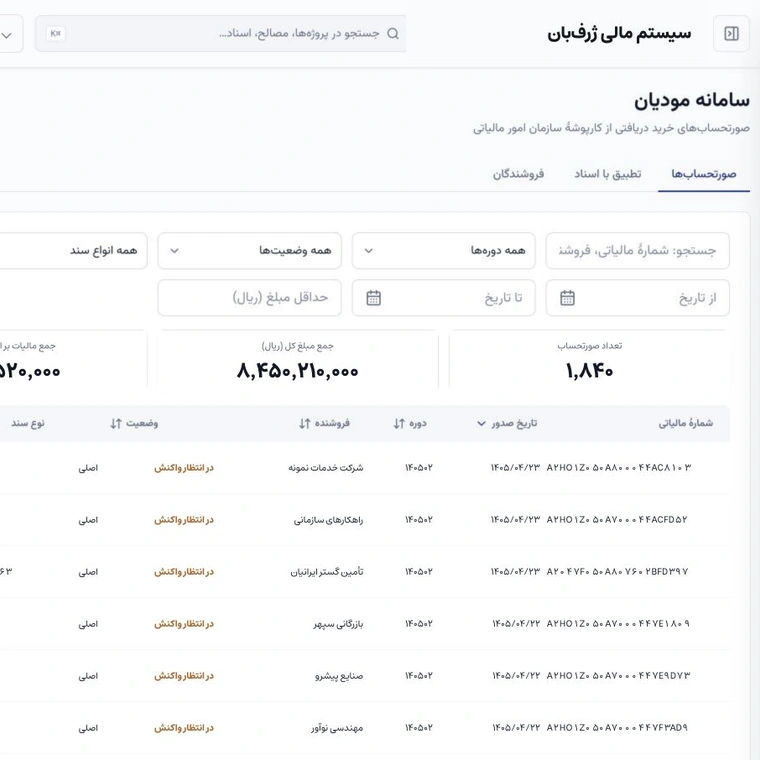Open the 'همه دوره‌ها' dropdown
Screen dimensions: 760x760
[x=443, y=251]
